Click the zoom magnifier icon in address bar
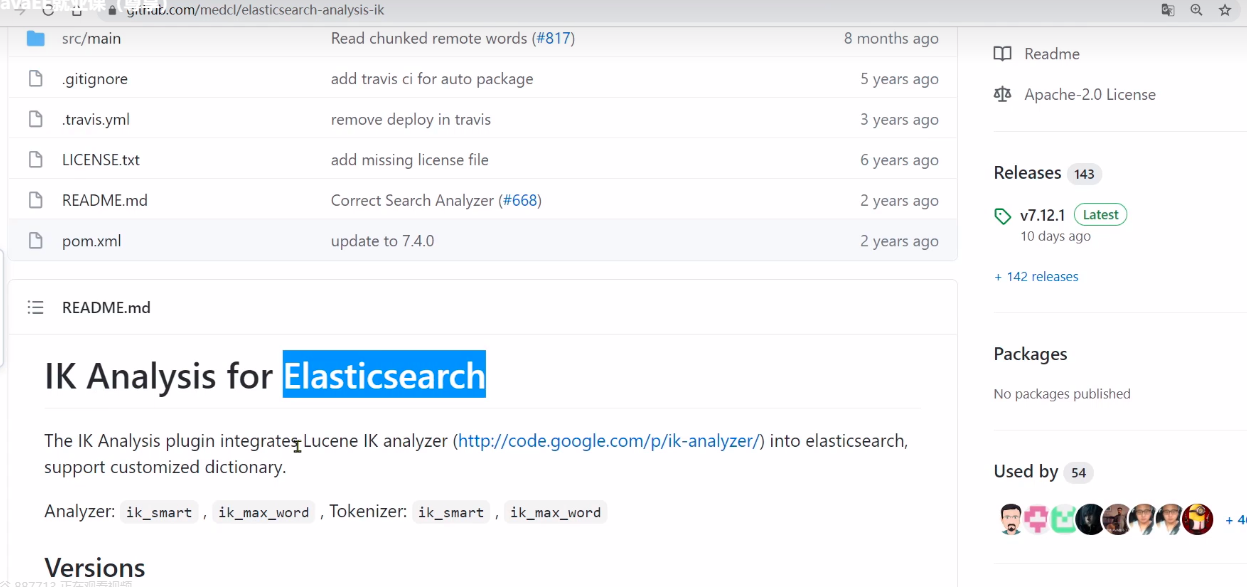 point(1196,10)
